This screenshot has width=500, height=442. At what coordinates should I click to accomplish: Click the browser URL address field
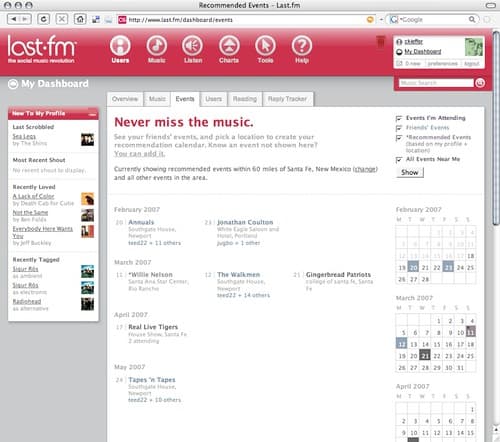pyautogui.click(x=247, y=20)
